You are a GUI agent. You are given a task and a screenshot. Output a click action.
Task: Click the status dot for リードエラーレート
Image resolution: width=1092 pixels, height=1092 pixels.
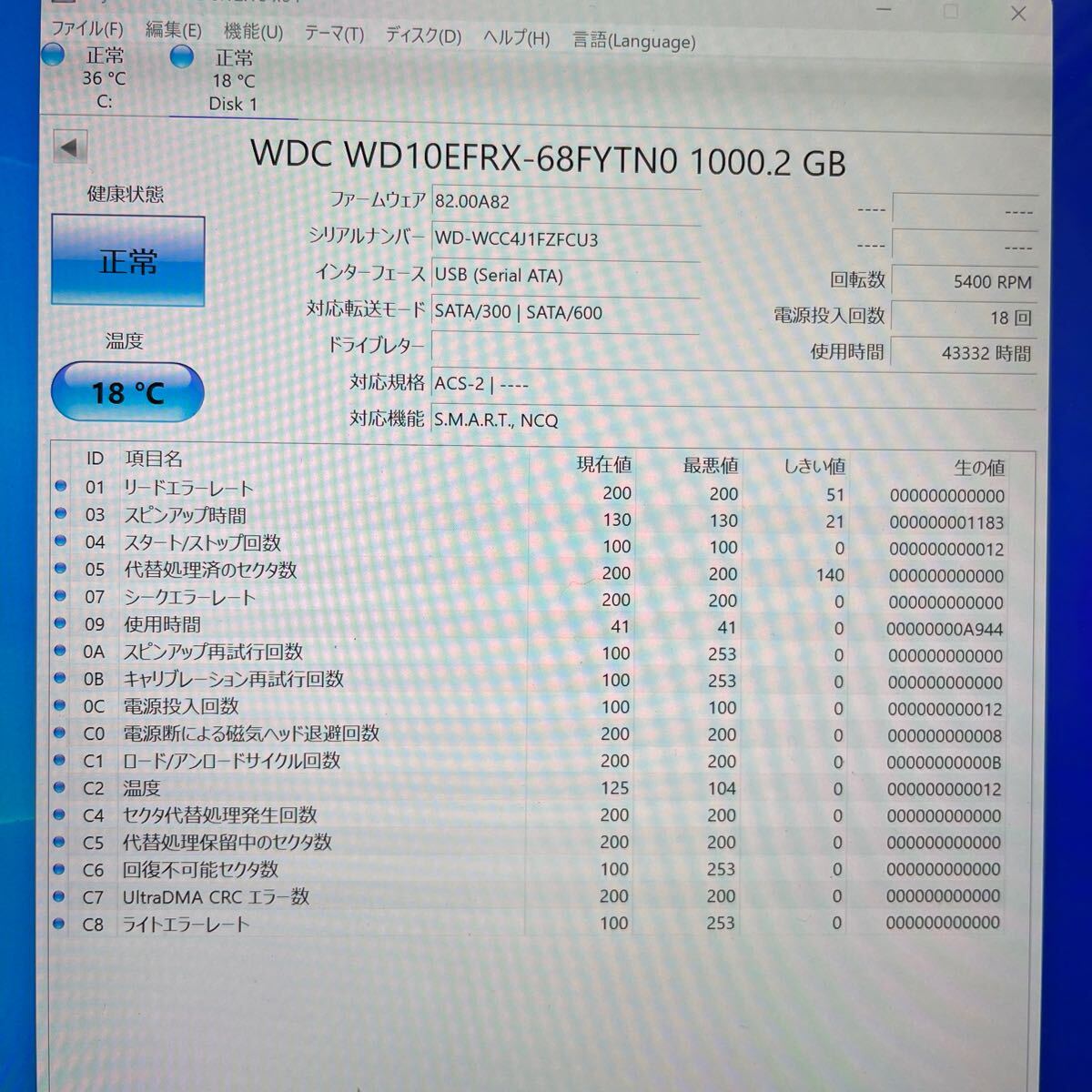pyautogui.click(x=61, y=487)
